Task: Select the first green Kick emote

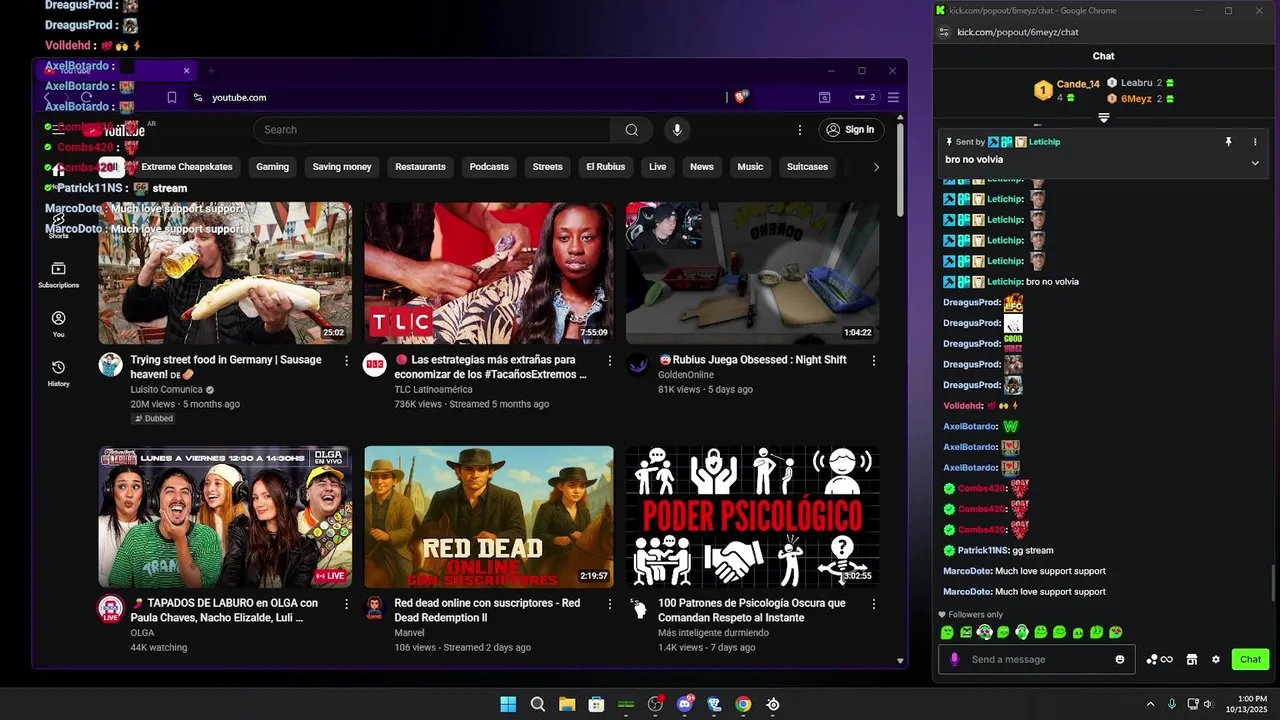Action: [947, 632]
